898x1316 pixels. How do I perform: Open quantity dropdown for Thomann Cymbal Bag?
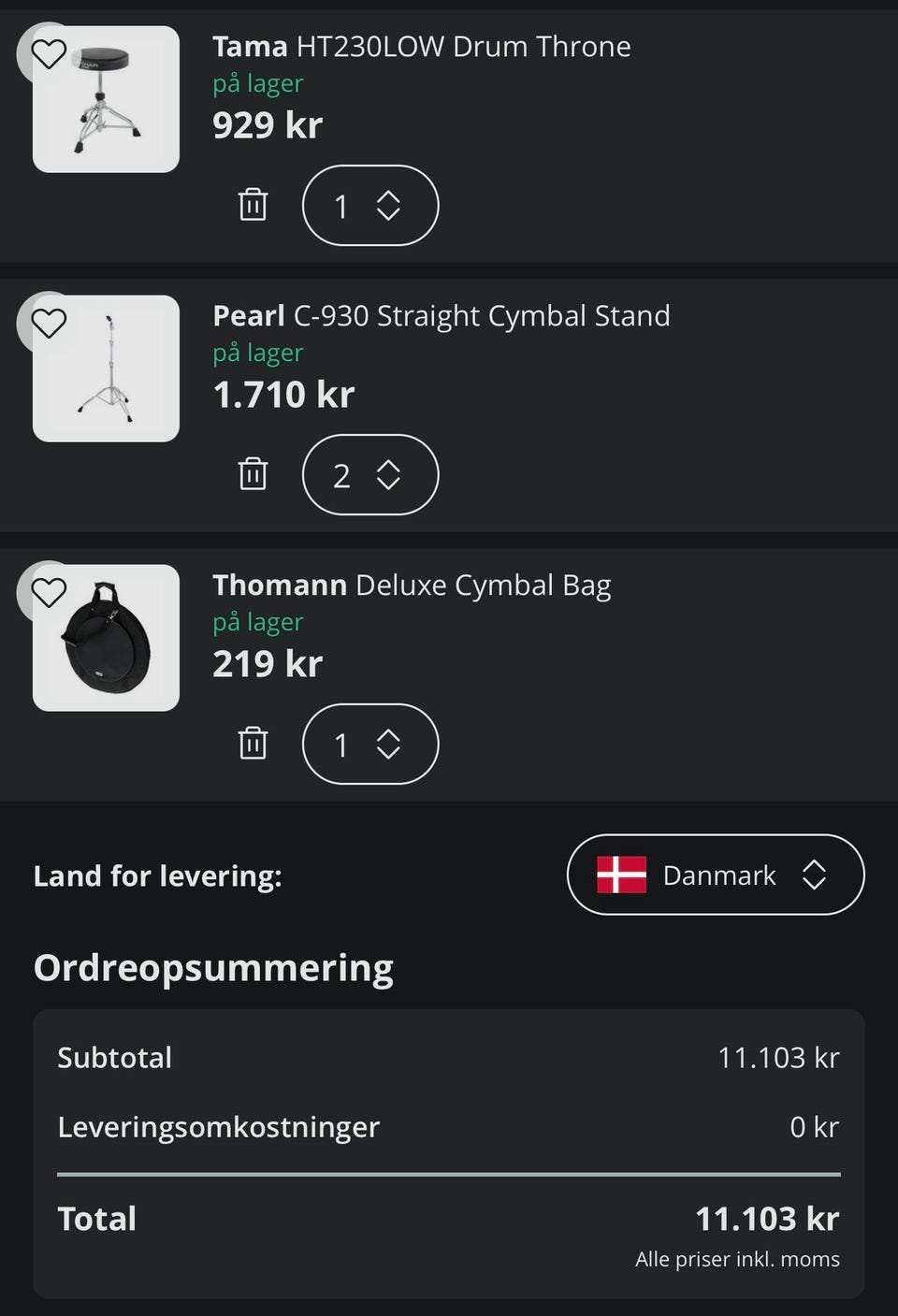(370, 745)
